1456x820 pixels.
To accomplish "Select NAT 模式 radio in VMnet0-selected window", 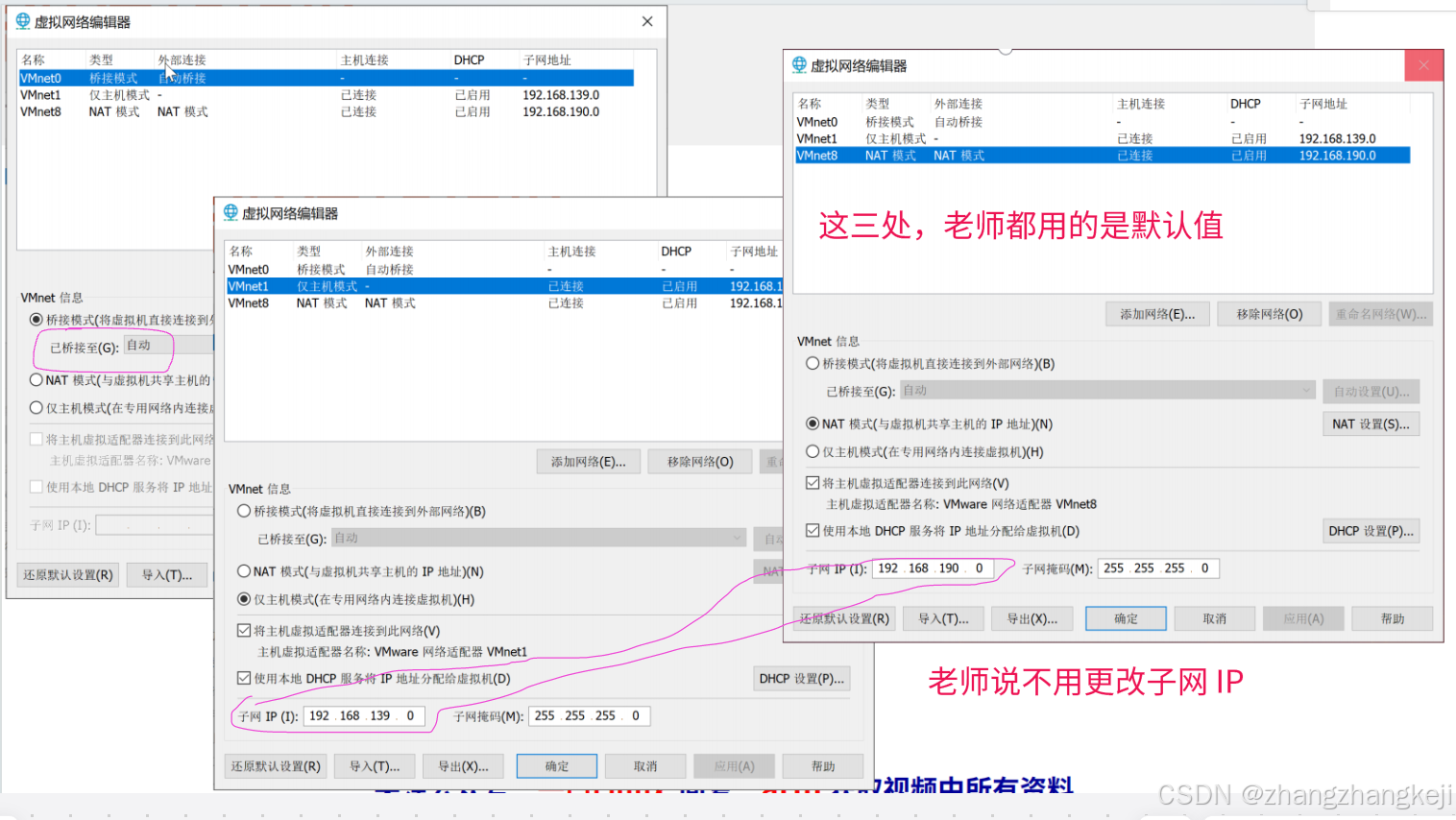I will point(36,380).
